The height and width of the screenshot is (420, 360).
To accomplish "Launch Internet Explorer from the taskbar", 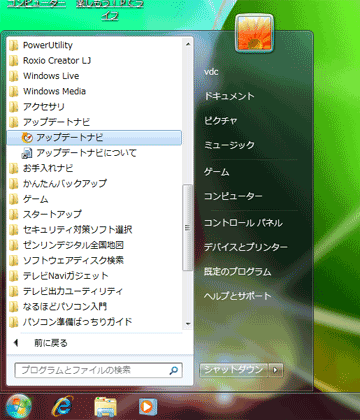I will pyautogui.click(x=62, y=407).
